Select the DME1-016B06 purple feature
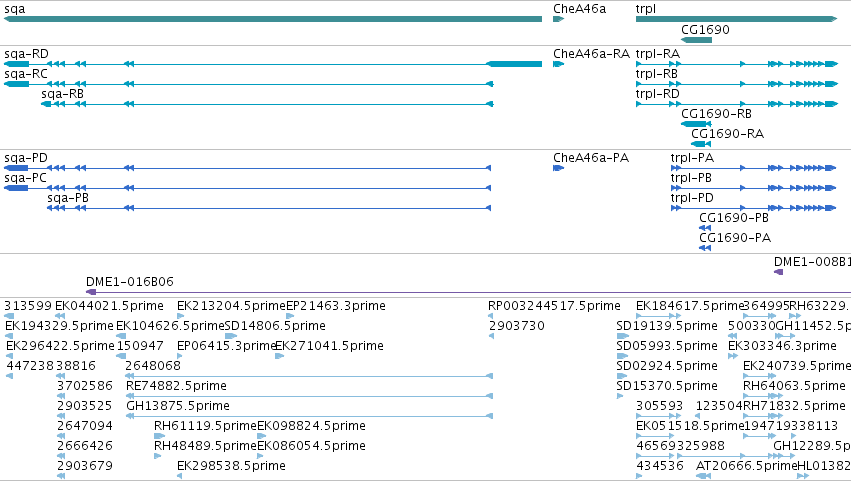The height and width of the screenshot is (481, 851). (x=468, y=292)
